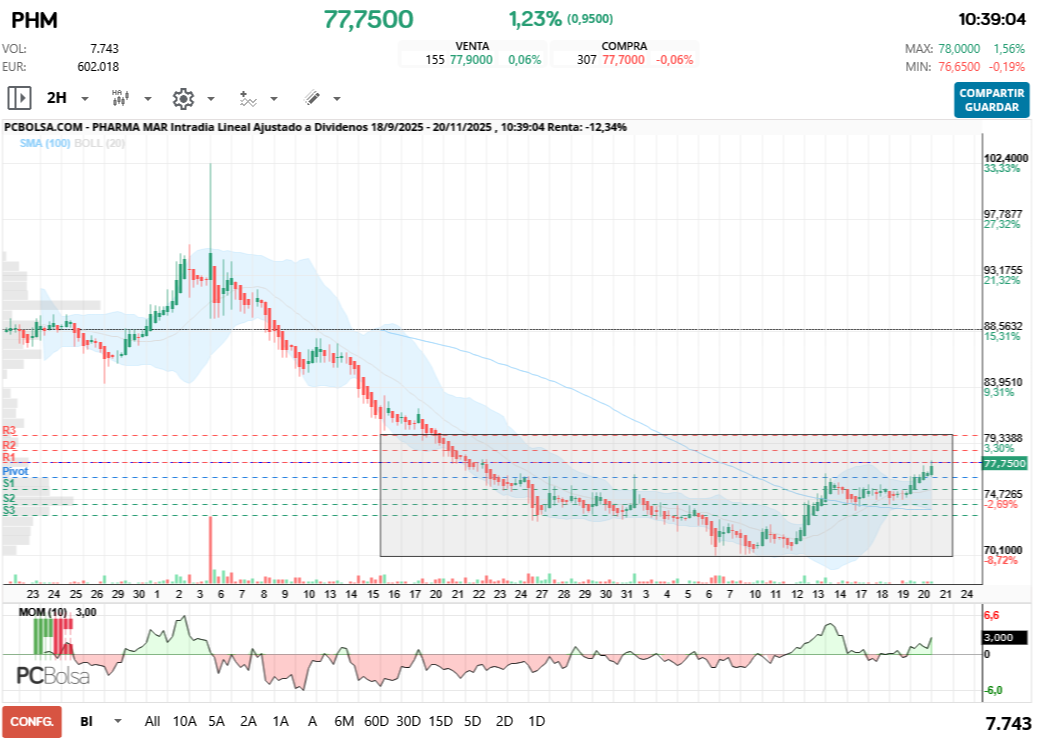Viewport: 1045px width, 743px height.
Task: Expand the drawing tools dropdown arrow
Action: click(336, 98)
